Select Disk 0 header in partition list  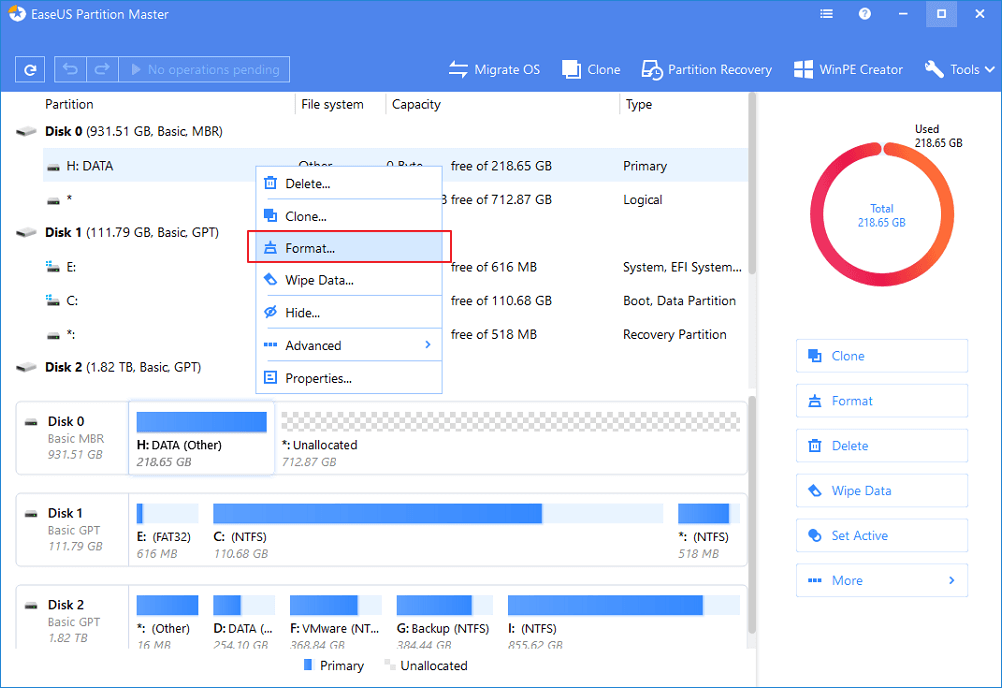134,131
